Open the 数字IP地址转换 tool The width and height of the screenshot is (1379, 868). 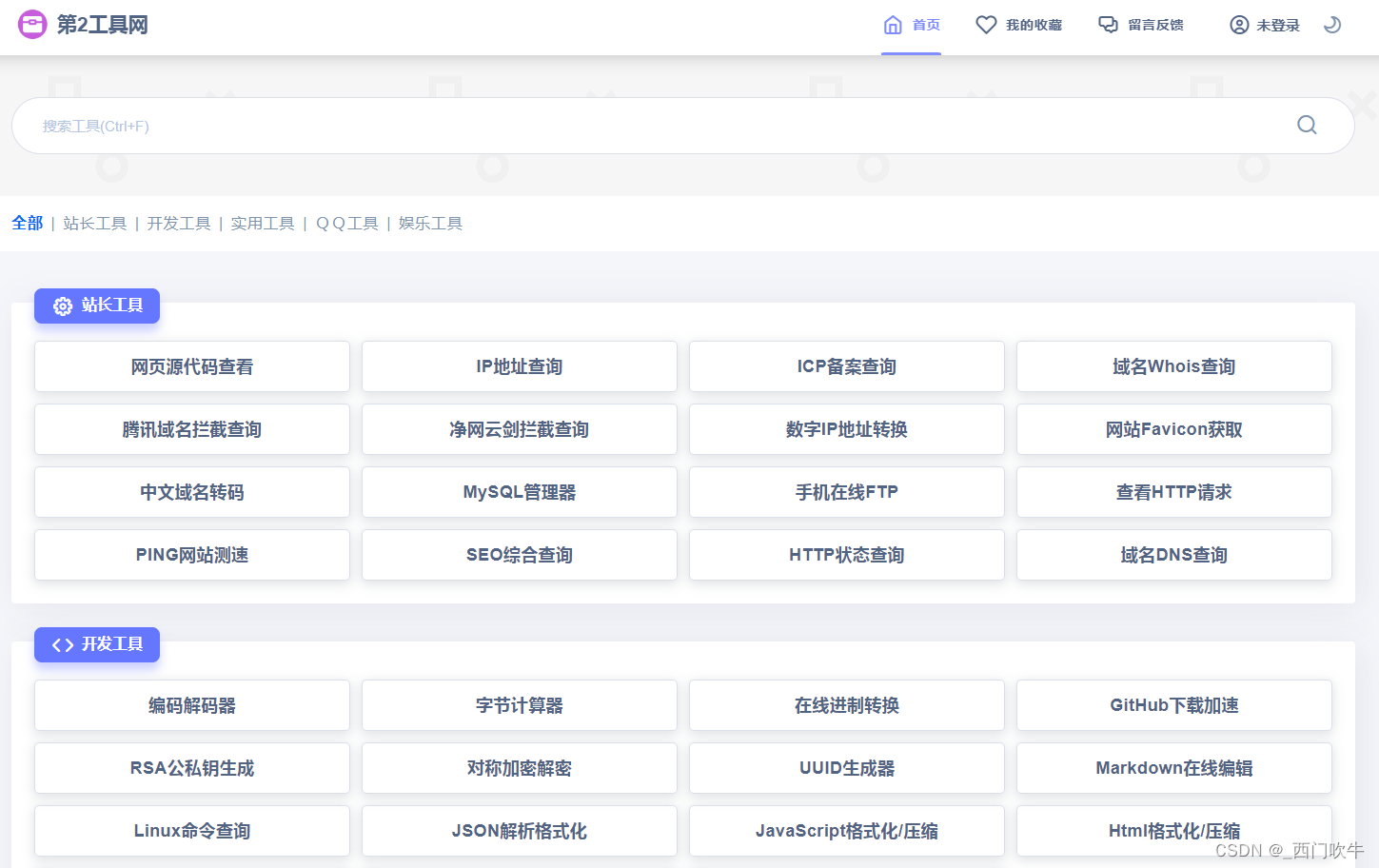click(x=847, y=429)
